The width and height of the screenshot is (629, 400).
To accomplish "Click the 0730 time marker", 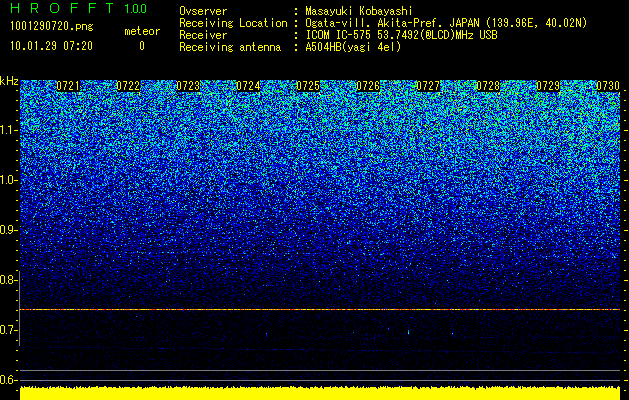I will coord(608,86).
